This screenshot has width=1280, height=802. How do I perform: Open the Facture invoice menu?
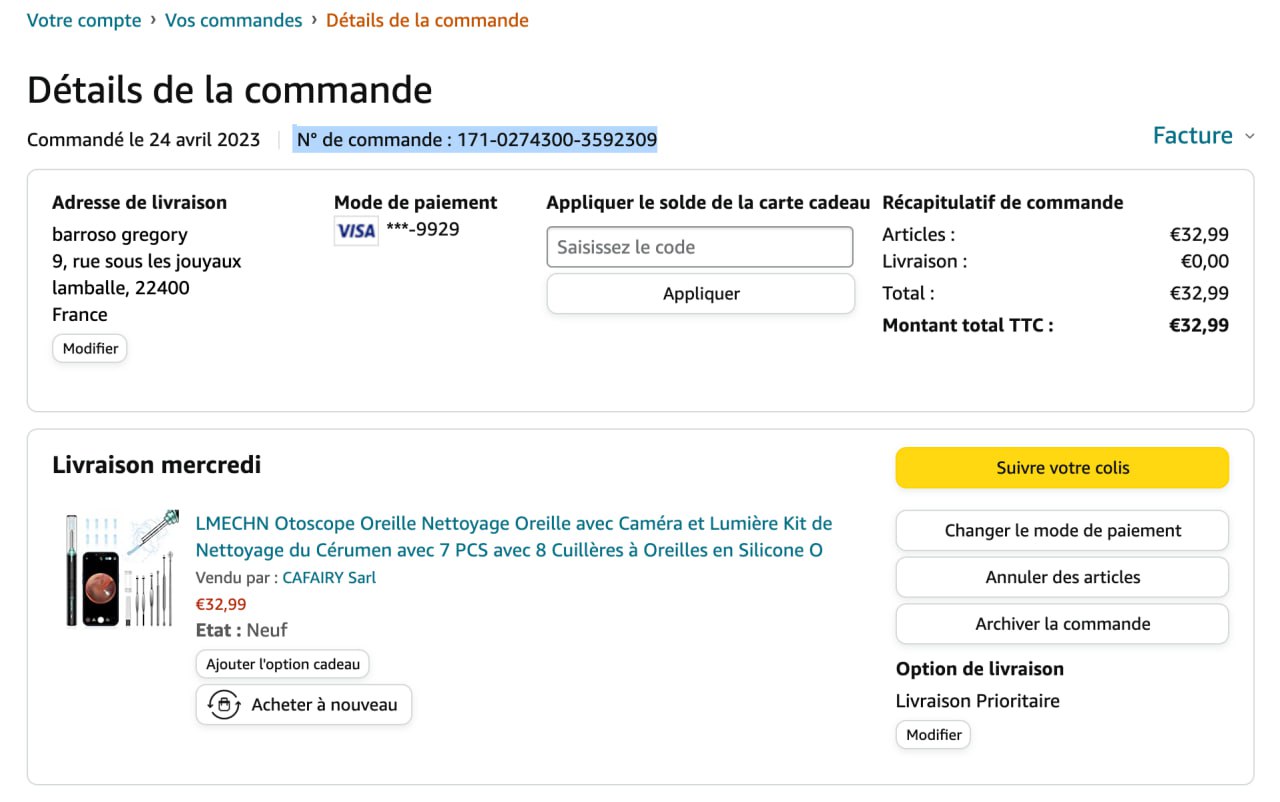(1192, 136)
